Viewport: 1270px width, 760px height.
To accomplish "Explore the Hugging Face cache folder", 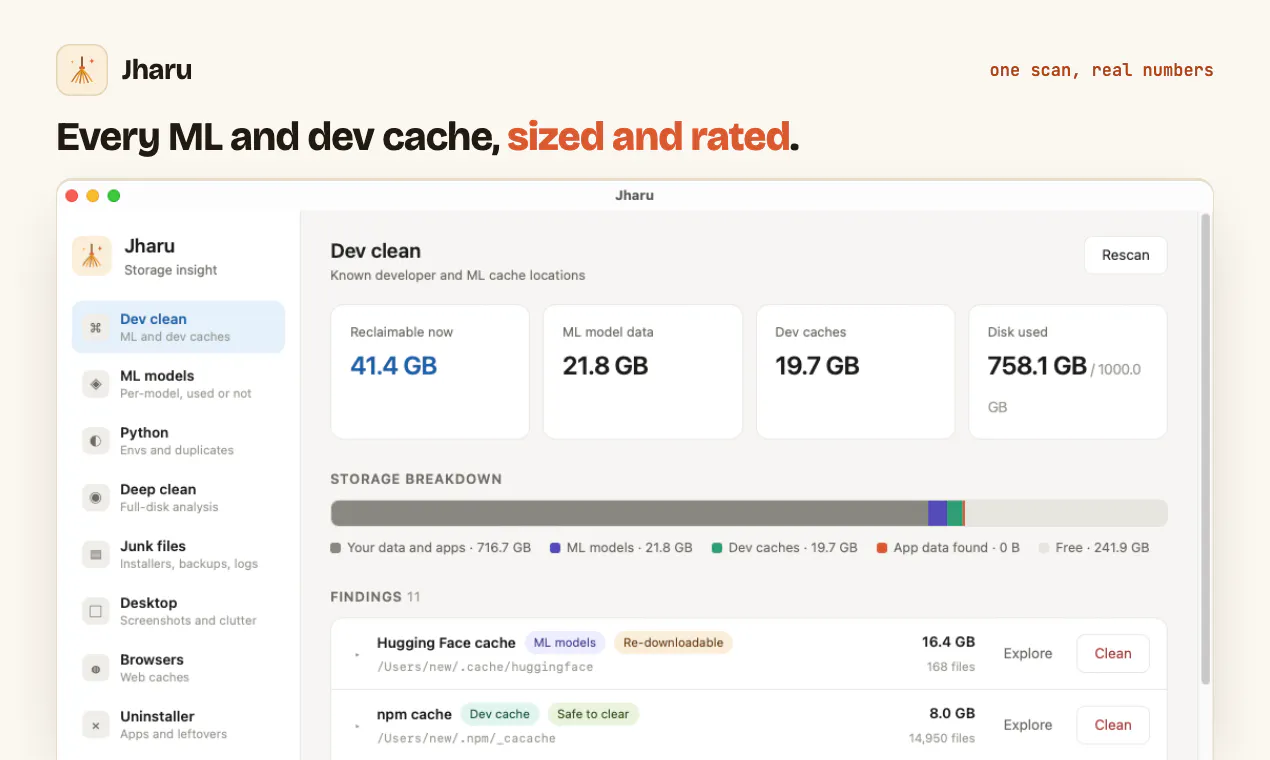I will 1028,653.
